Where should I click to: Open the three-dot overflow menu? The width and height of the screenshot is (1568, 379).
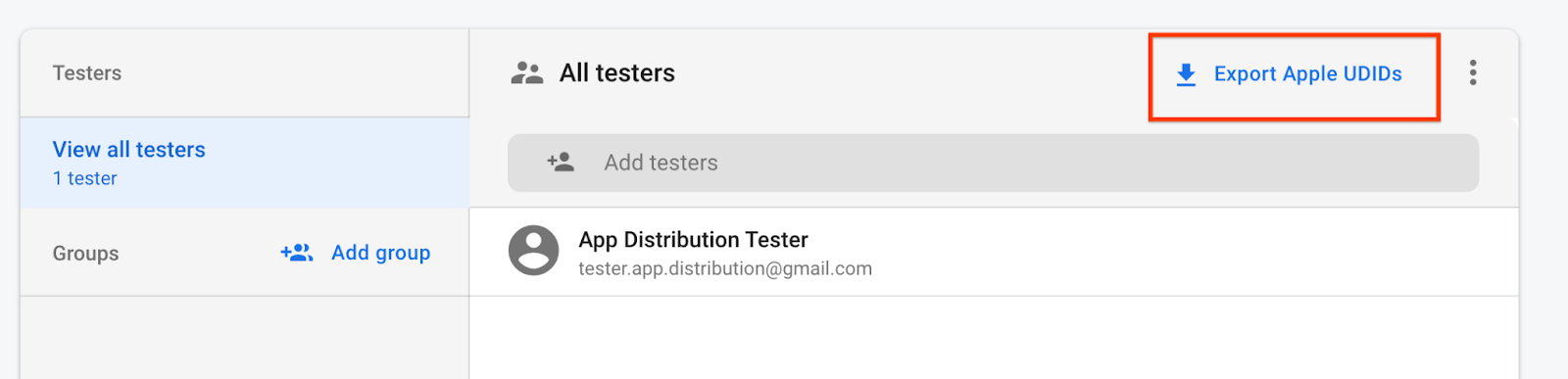pyautogui.click(x=1473, y=72)
